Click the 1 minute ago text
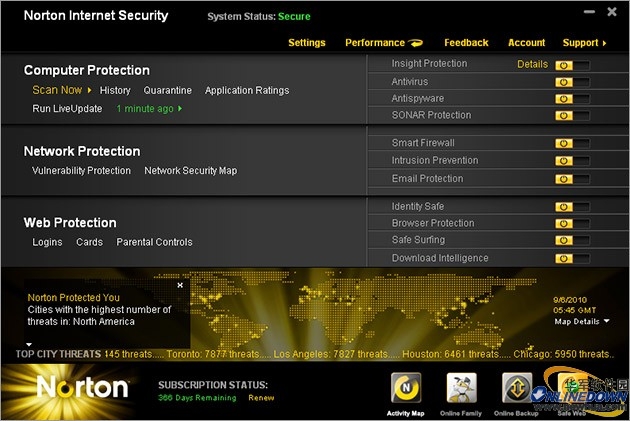Screen dimensions: 630x421 point(145,108)
